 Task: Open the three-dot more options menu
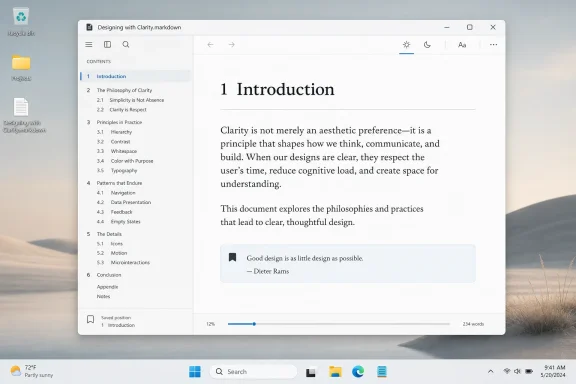tap(493, 45)
